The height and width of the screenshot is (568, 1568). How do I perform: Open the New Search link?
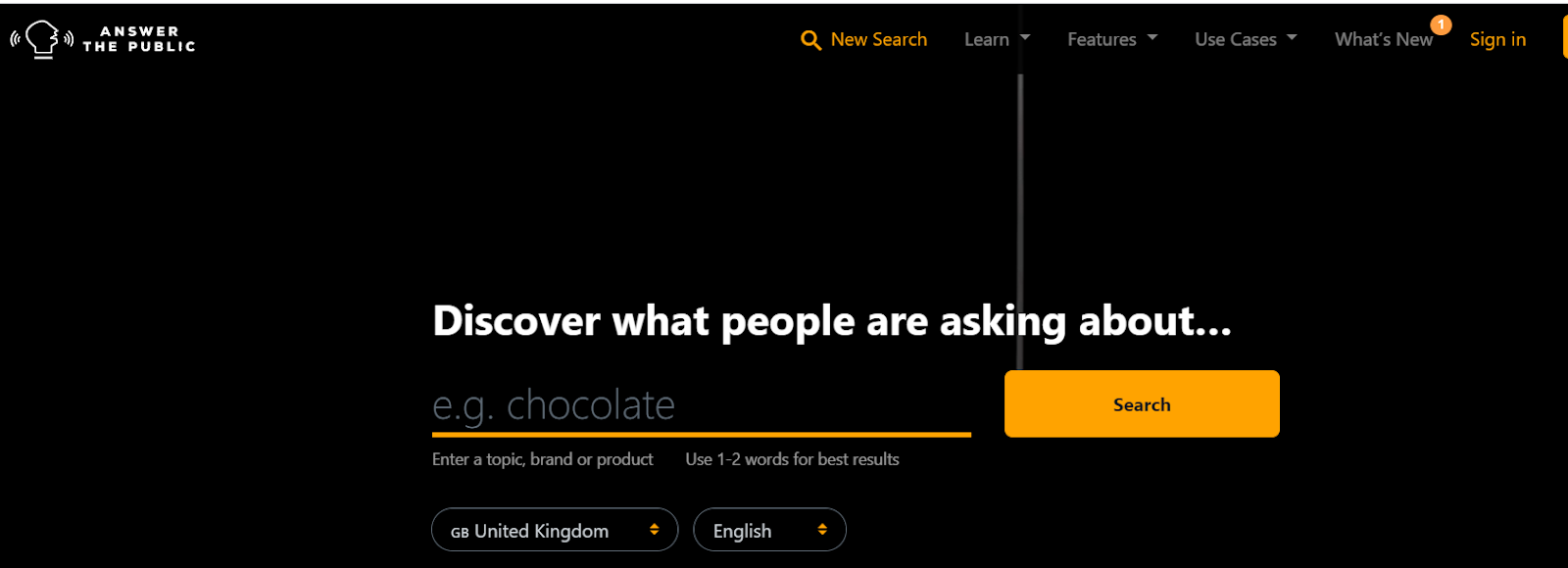pos(878,39)
